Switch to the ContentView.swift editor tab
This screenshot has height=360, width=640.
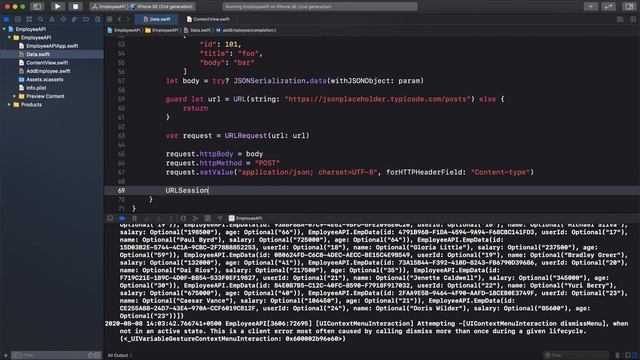pyautogui.click(x=208, y=19)
